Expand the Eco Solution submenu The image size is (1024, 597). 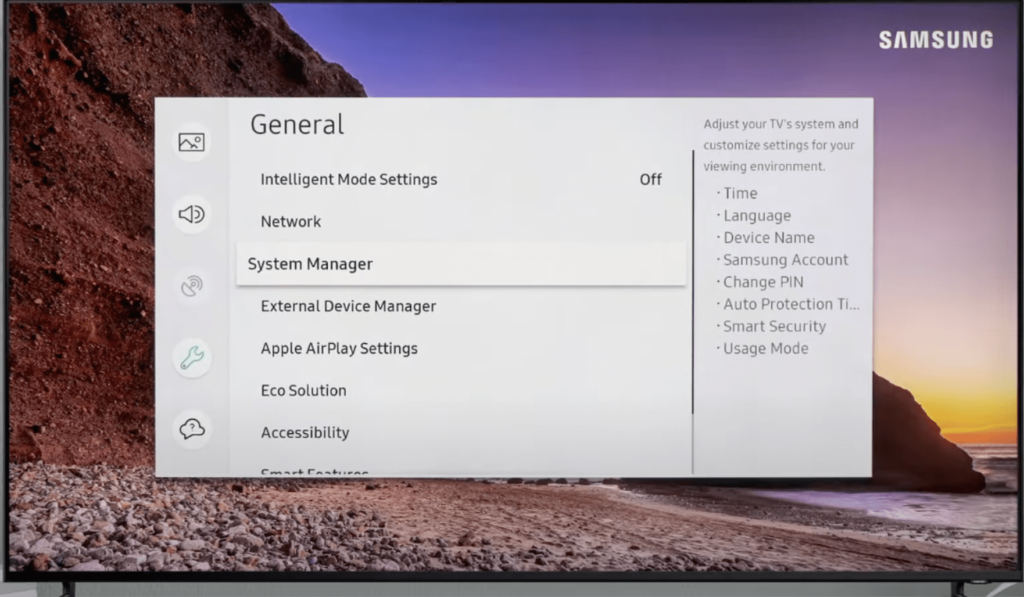tap(303, 390)
